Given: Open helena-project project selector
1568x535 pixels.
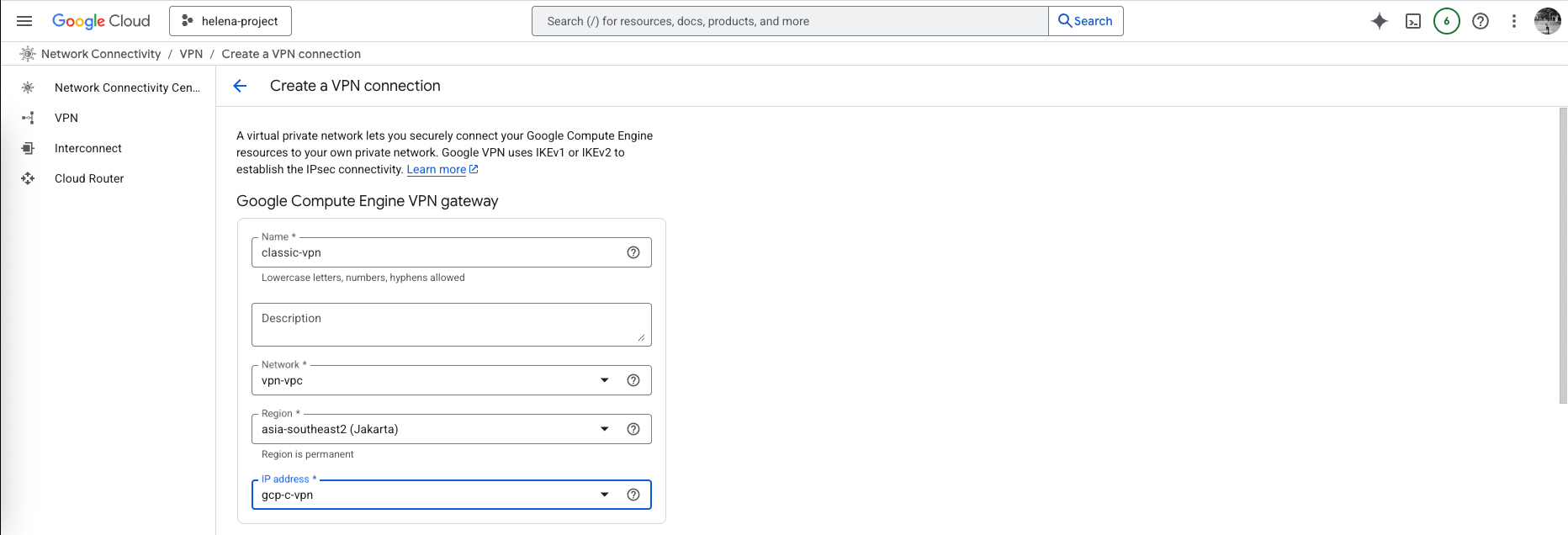Looking at the screenshot, I should click(230, 21).
